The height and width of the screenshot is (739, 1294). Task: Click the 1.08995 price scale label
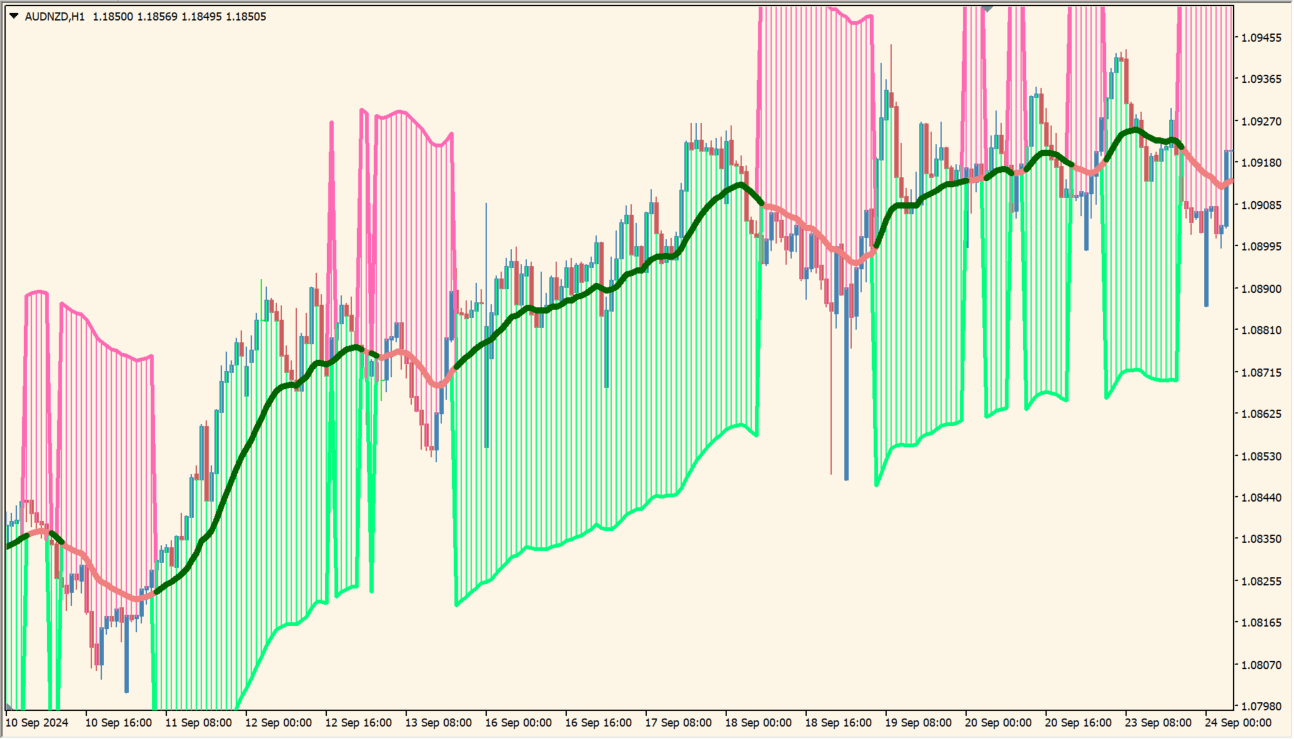pyautogui.click(x=1261, y=246)
